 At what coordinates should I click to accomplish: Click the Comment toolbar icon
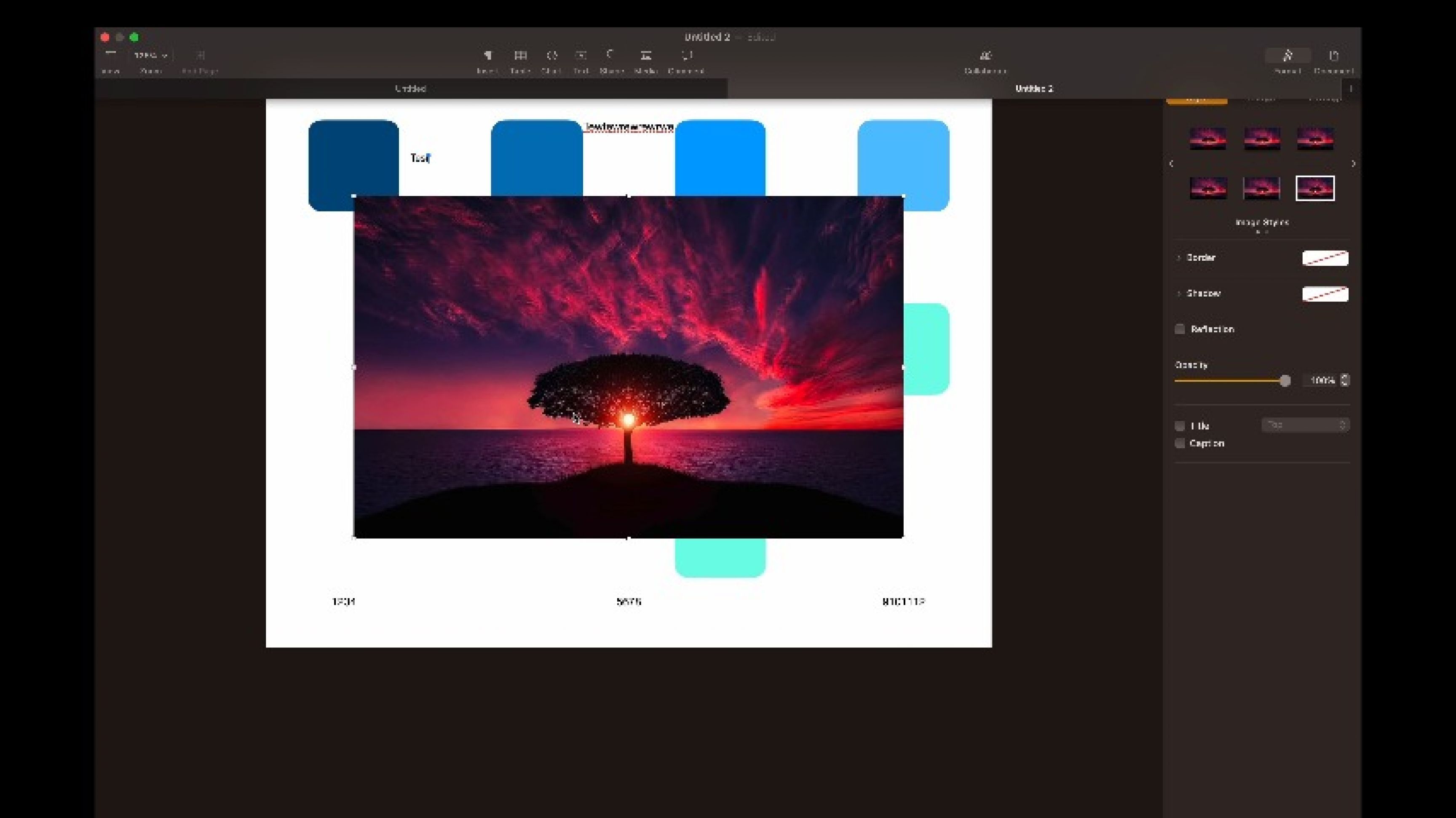coord(686,55)
